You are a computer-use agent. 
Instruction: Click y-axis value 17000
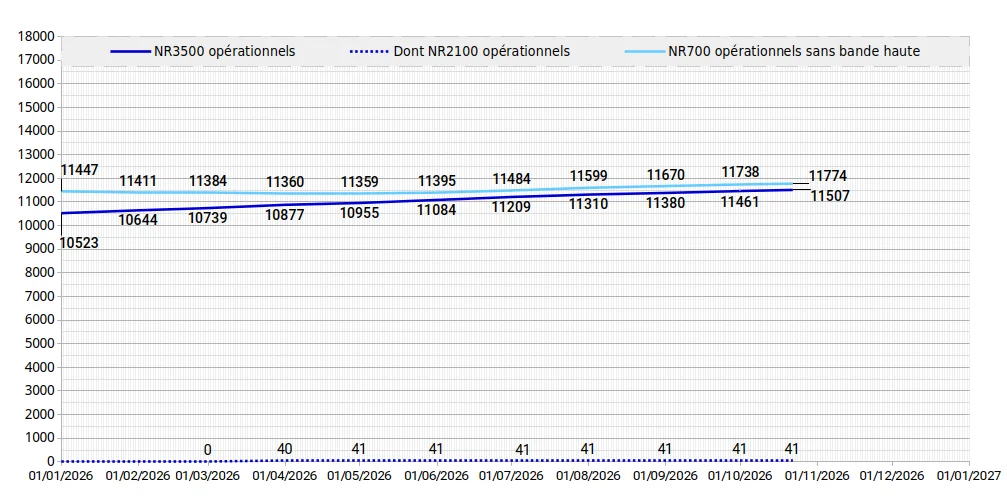39,60
